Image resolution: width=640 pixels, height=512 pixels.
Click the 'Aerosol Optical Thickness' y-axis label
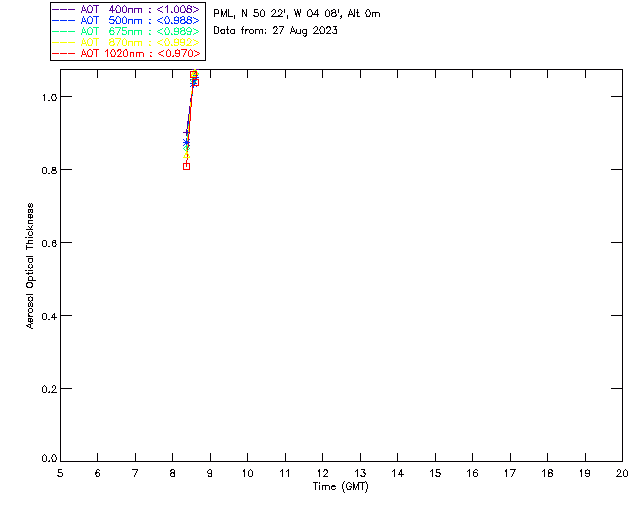(30, 266)
